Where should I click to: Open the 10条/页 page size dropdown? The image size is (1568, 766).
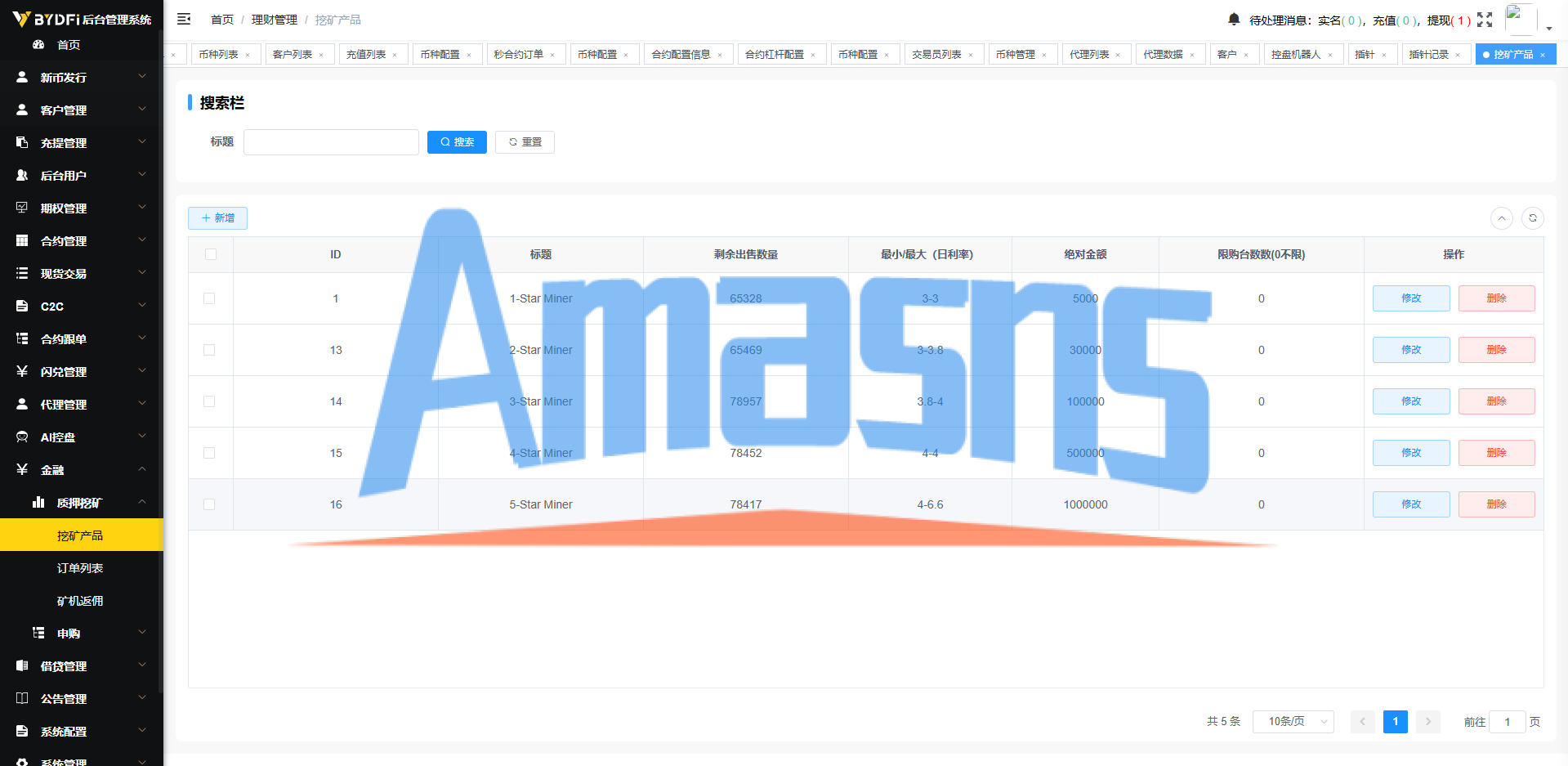(1293, 722)
